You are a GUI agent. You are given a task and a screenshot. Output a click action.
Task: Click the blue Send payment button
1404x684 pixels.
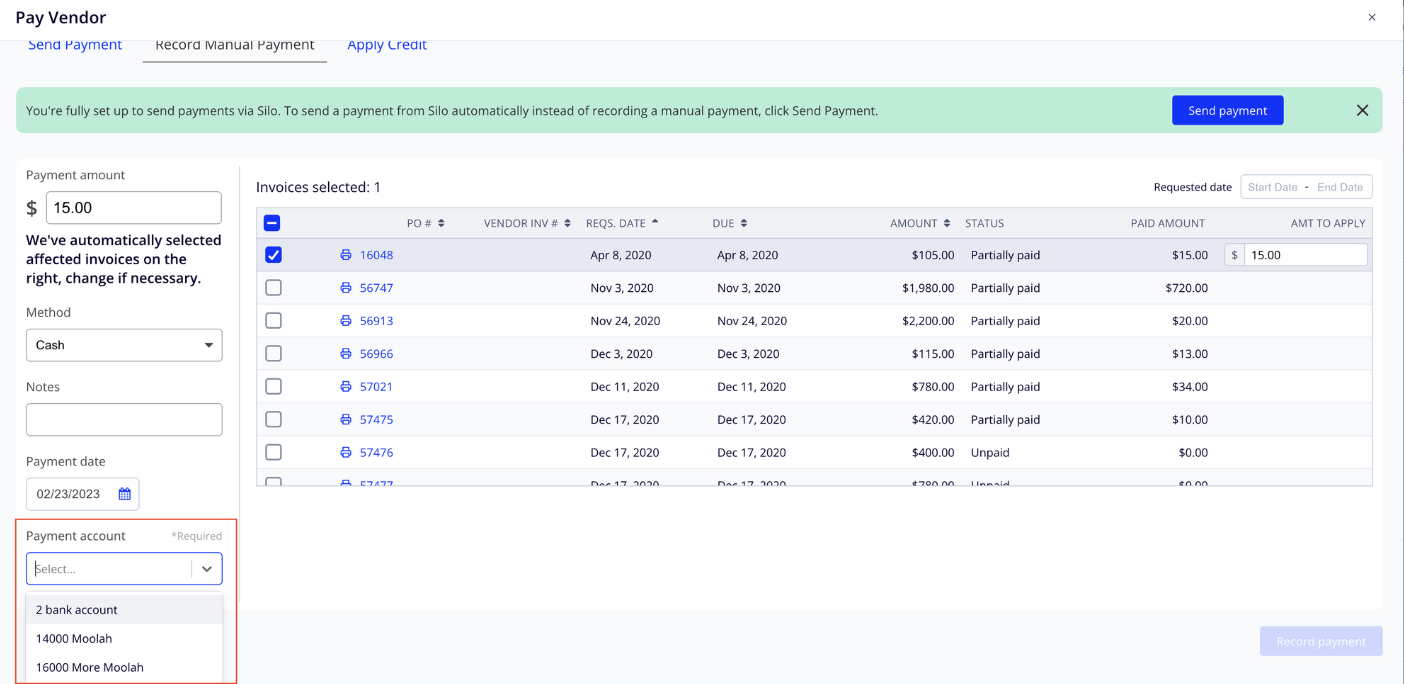(x=1228, y=111)
